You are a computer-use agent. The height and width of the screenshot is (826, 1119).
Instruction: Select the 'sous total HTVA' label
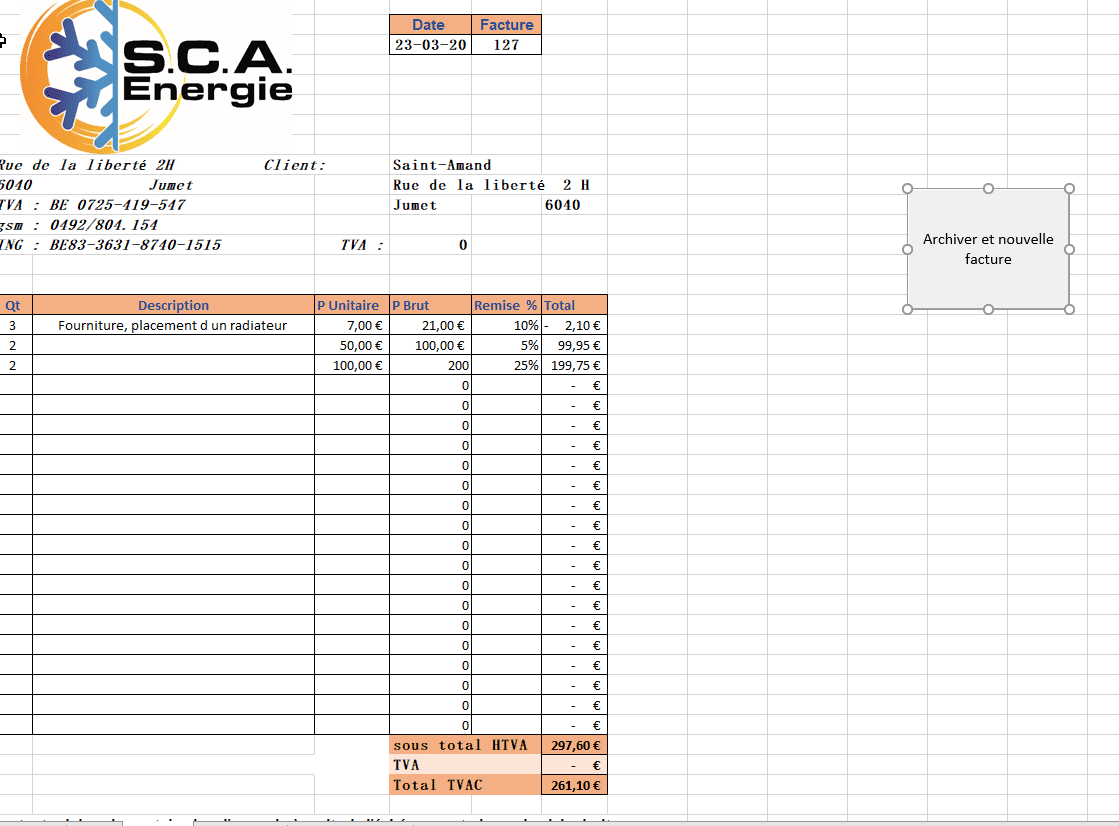click(x=465, y=745)
